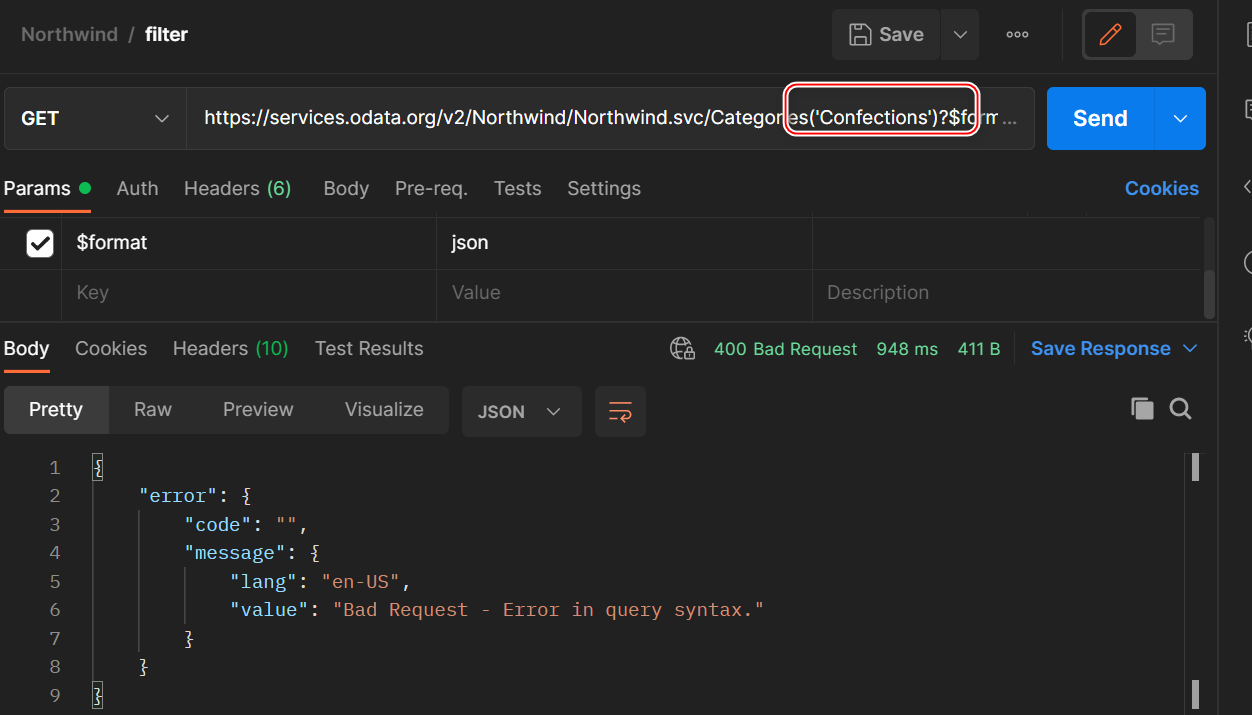1252x715 pixels.
Task: Click the globe network information icon
Action: (x=683, y=349)
